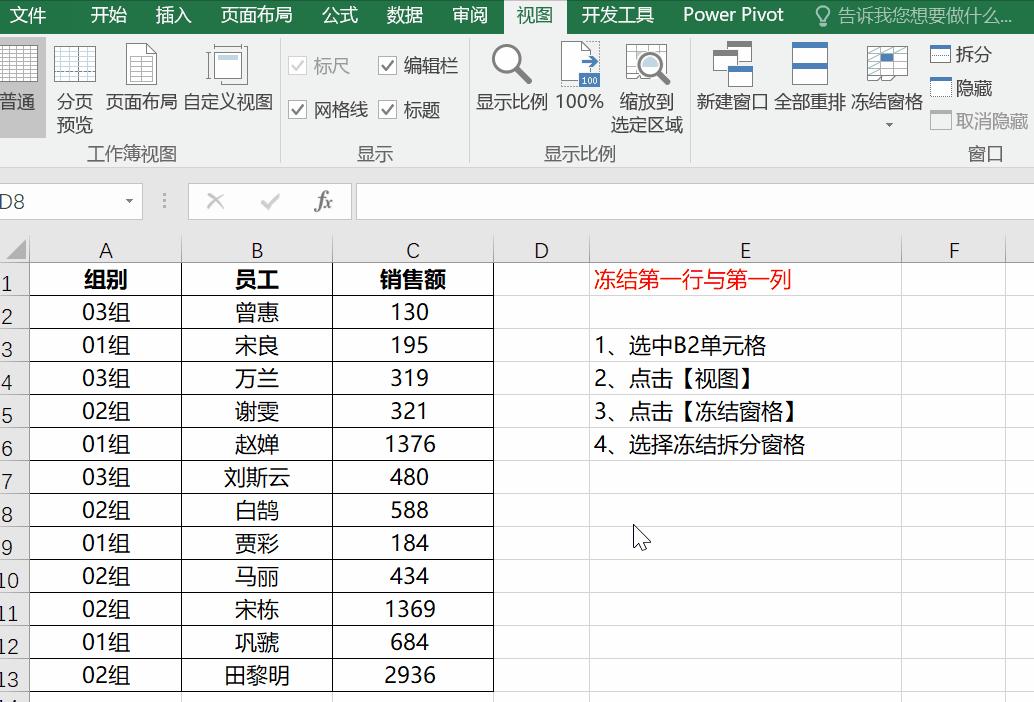Open the Power Pivot tab

(x=733, y=16)
